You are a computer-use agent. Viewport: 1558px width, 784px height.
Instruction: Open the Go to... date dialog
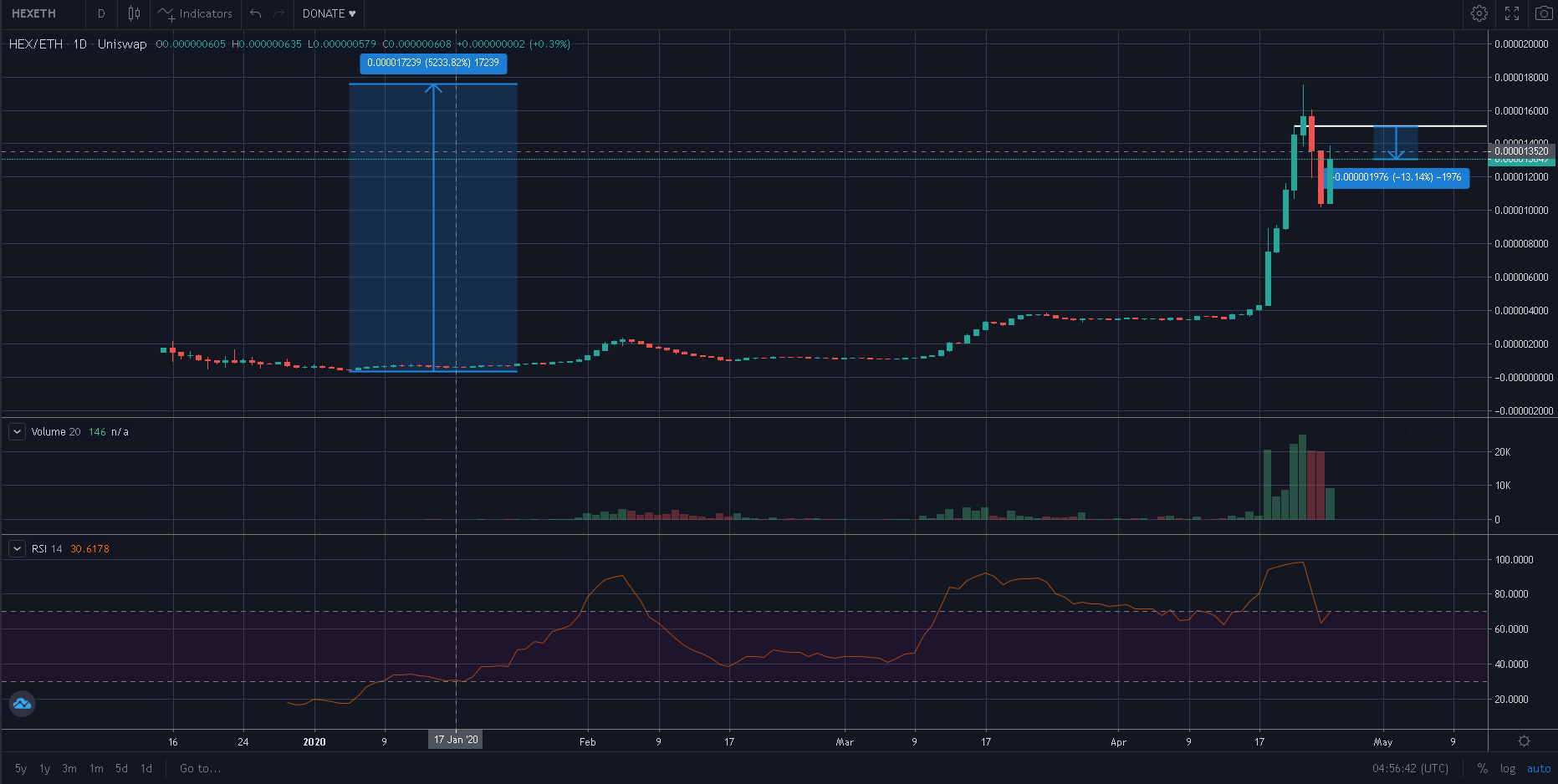pos(200,768)
